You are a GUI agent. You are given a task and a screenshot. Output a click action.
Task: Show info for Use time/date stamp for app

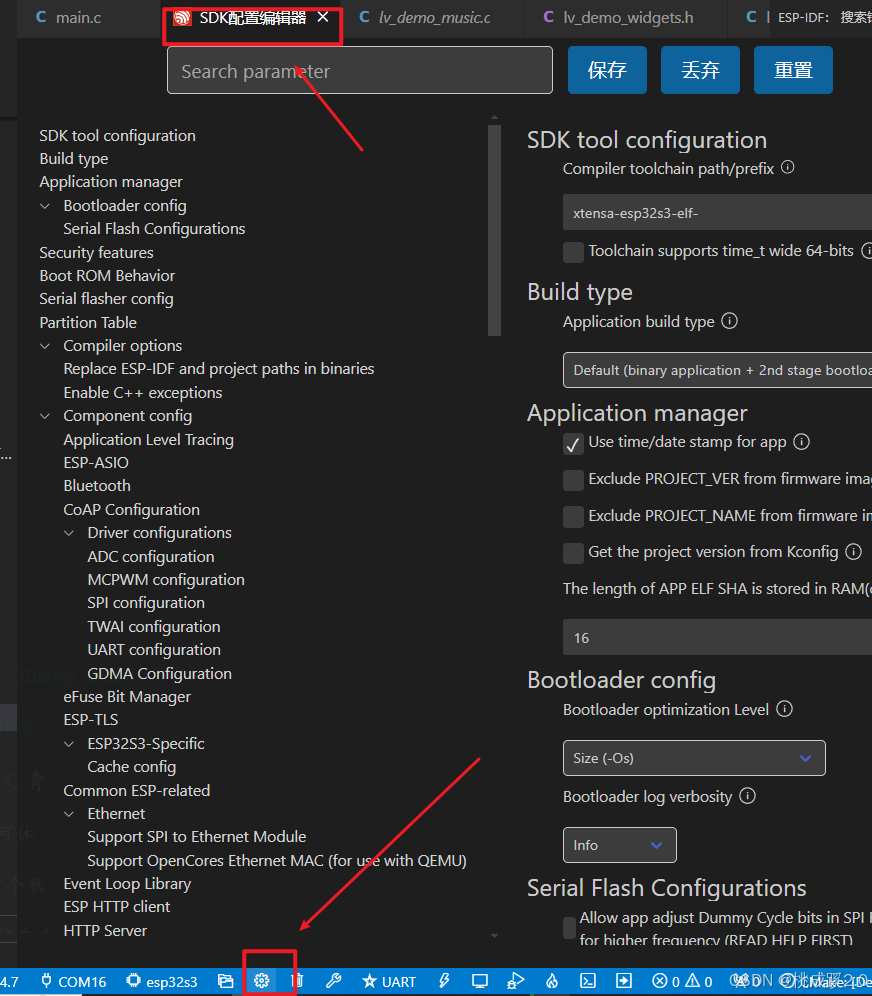click(x=802, y=441)
